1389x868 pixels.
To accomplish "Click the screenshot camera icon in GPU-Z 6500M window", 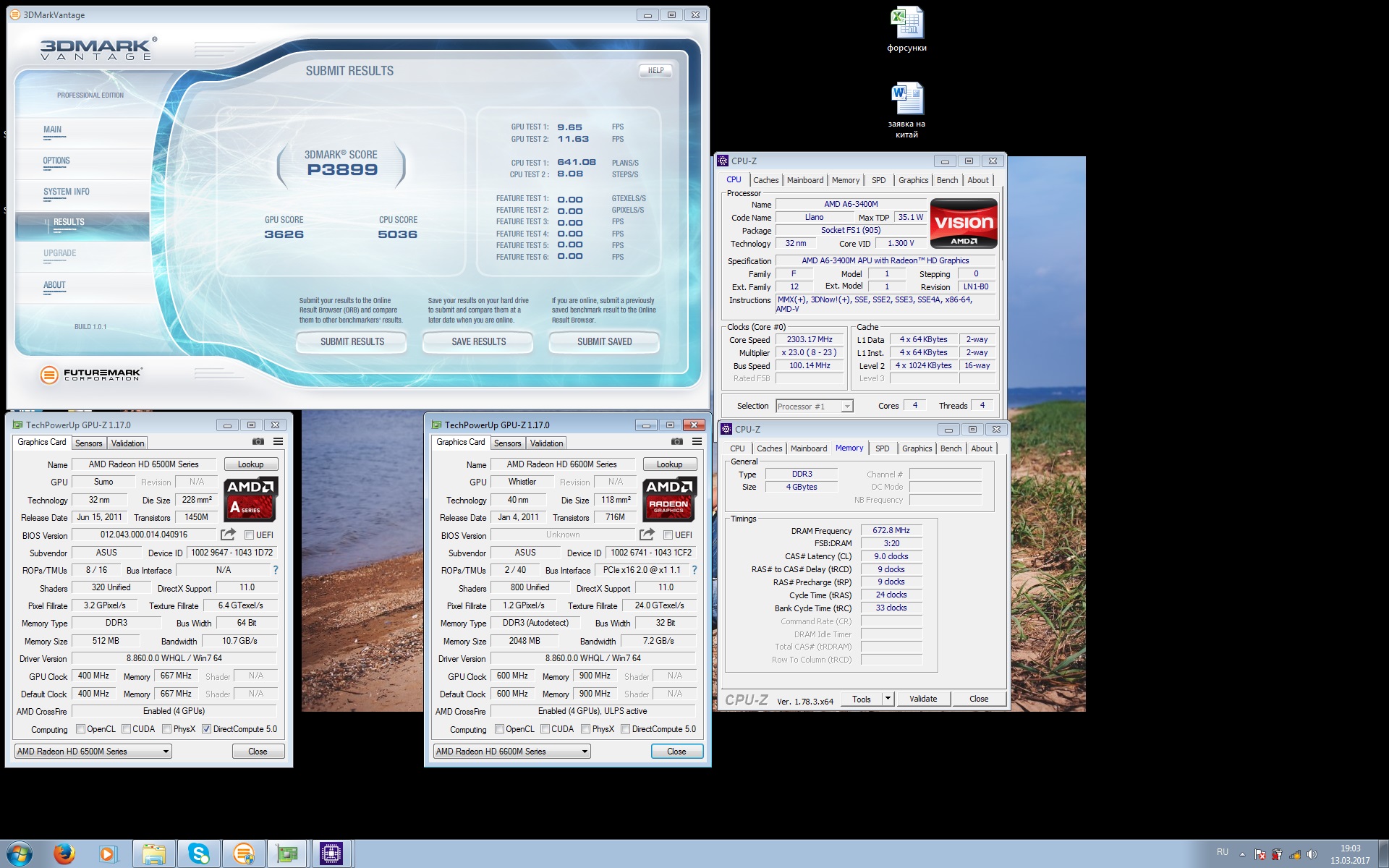I will (258, 441).
